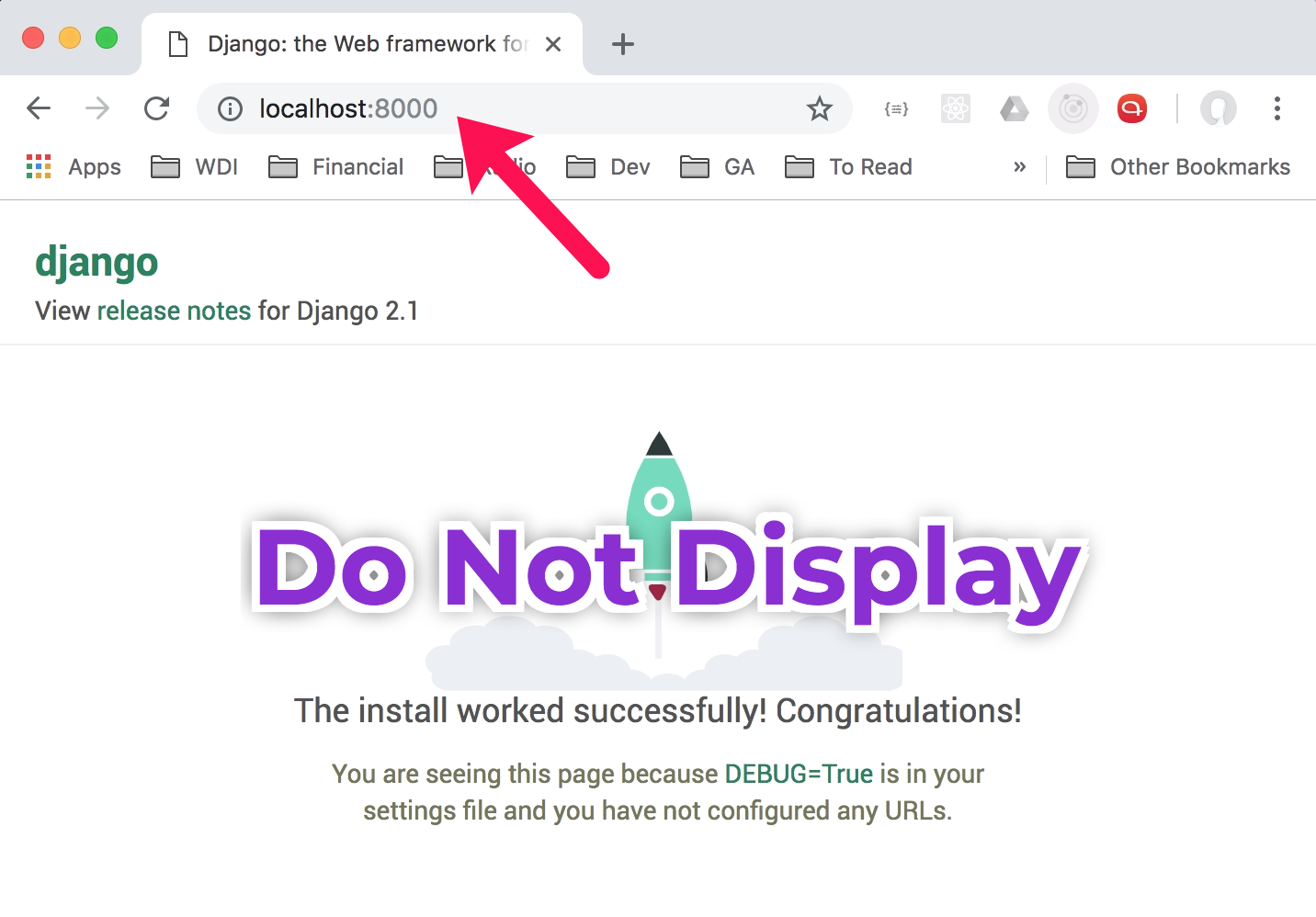Click the yellow macOS minimize button

(x=70, y=38)
